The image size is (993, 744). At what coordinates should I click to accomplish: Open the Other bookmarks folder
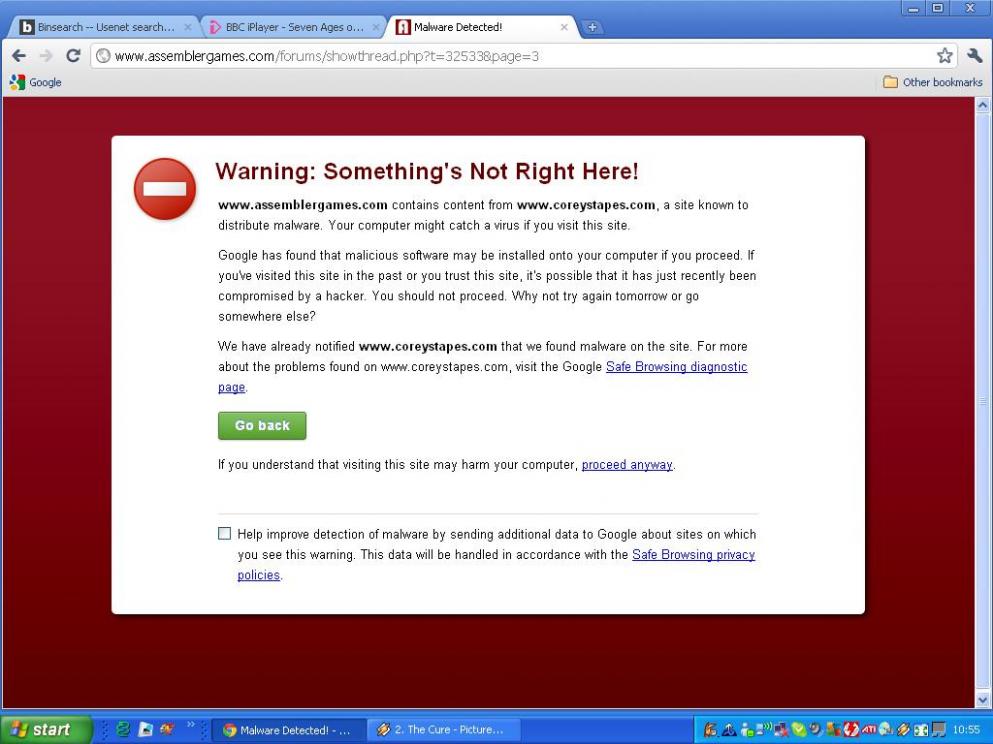(x=932, y=82)
